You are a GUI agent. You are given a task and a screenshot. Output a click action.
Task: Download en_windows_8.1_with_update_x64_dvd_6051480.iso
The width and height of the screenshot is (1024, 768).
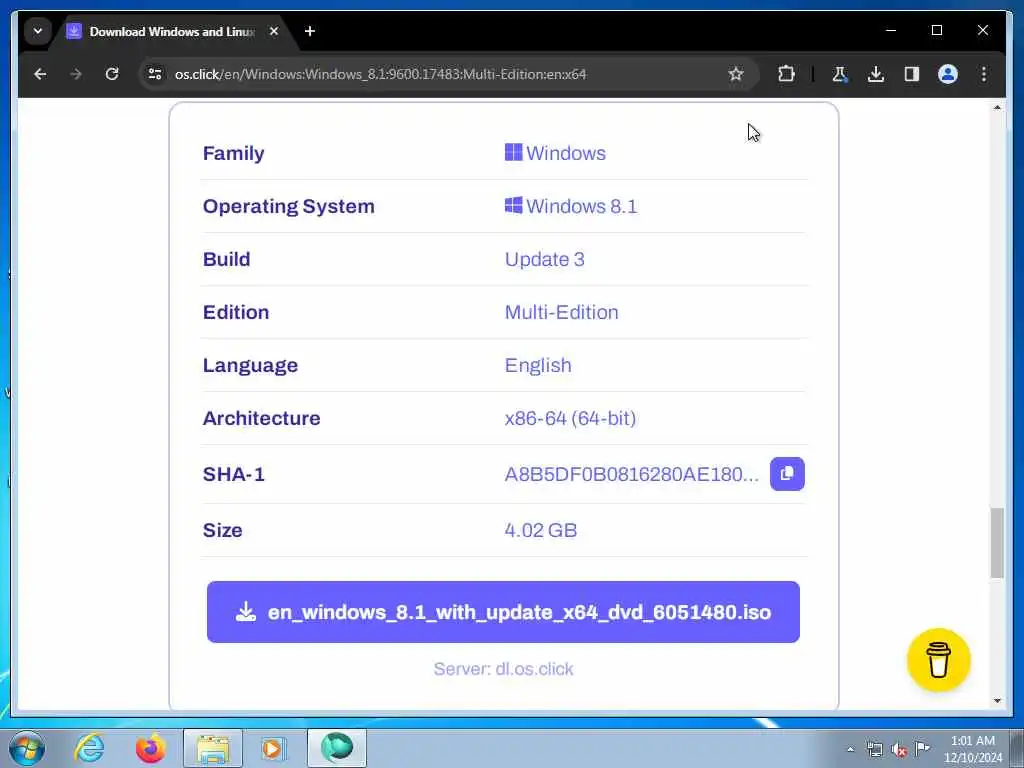coord(503,612)
